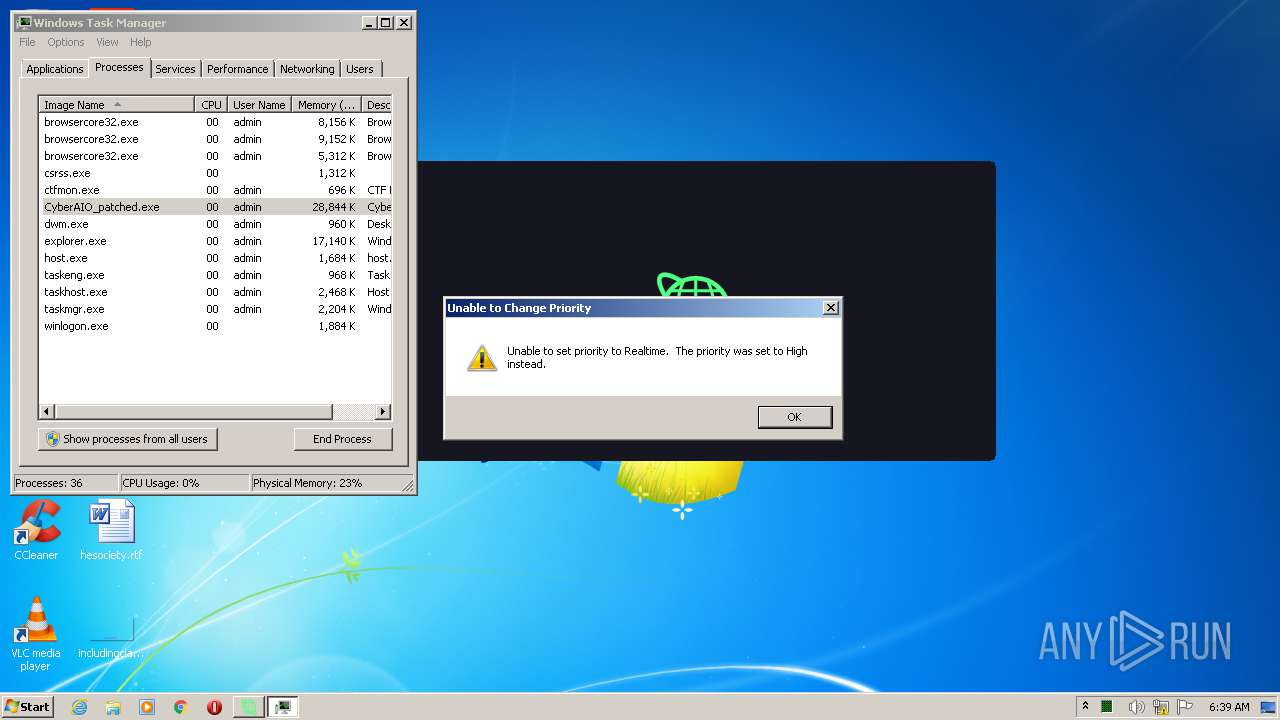1280x720 pixels.
Task: Click the 8,156 K memory value
Action: click(337, 122)
